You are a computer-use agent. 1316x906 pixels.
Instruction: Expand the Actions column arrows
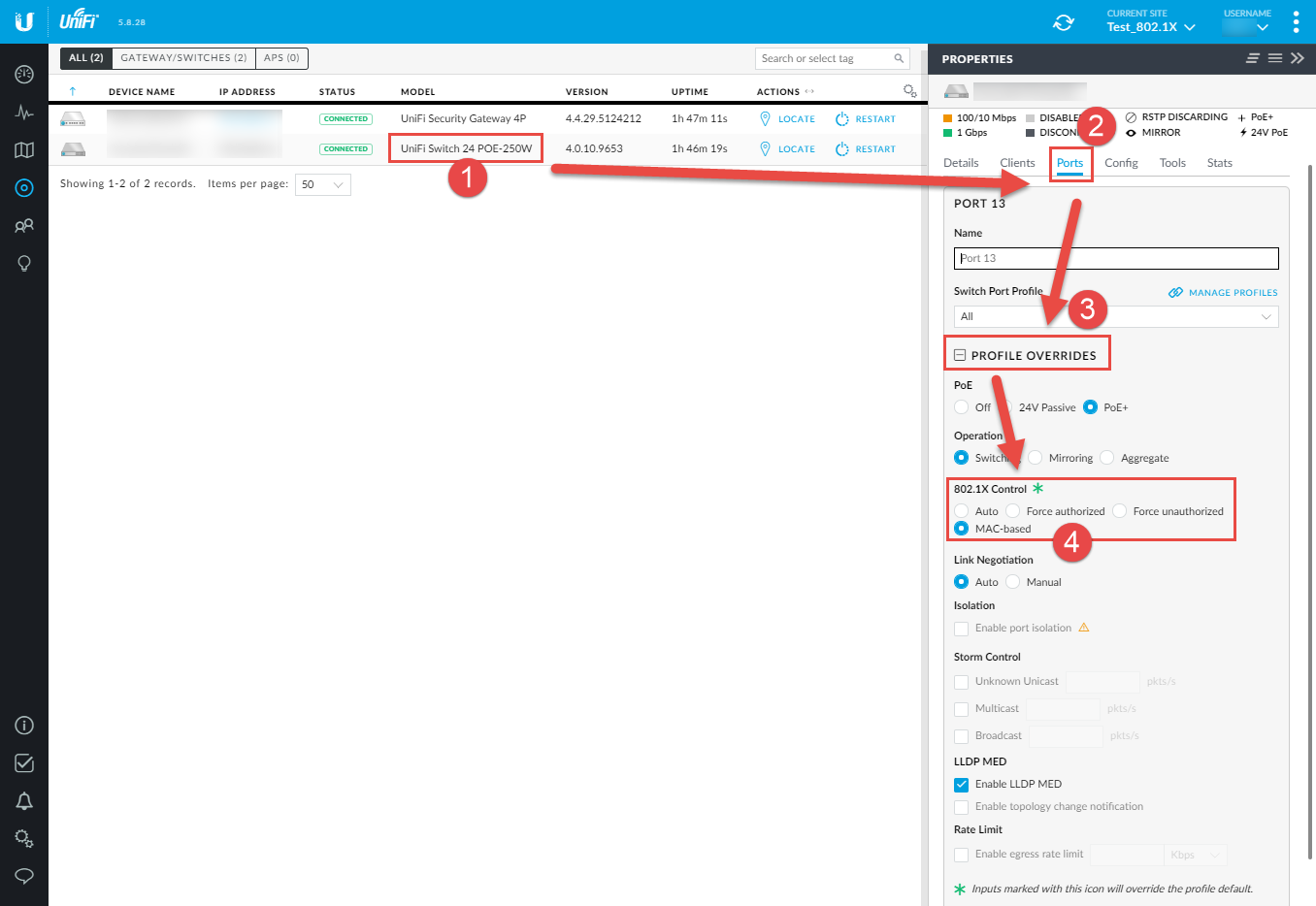[x=809, y=92]
